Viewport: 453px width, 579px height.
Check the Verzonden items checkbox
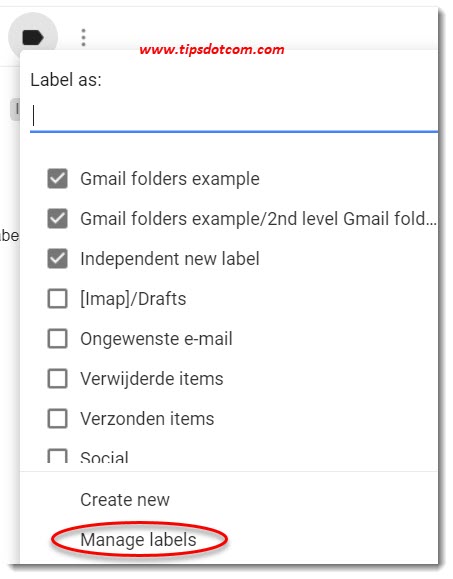(x=58, y=418)
